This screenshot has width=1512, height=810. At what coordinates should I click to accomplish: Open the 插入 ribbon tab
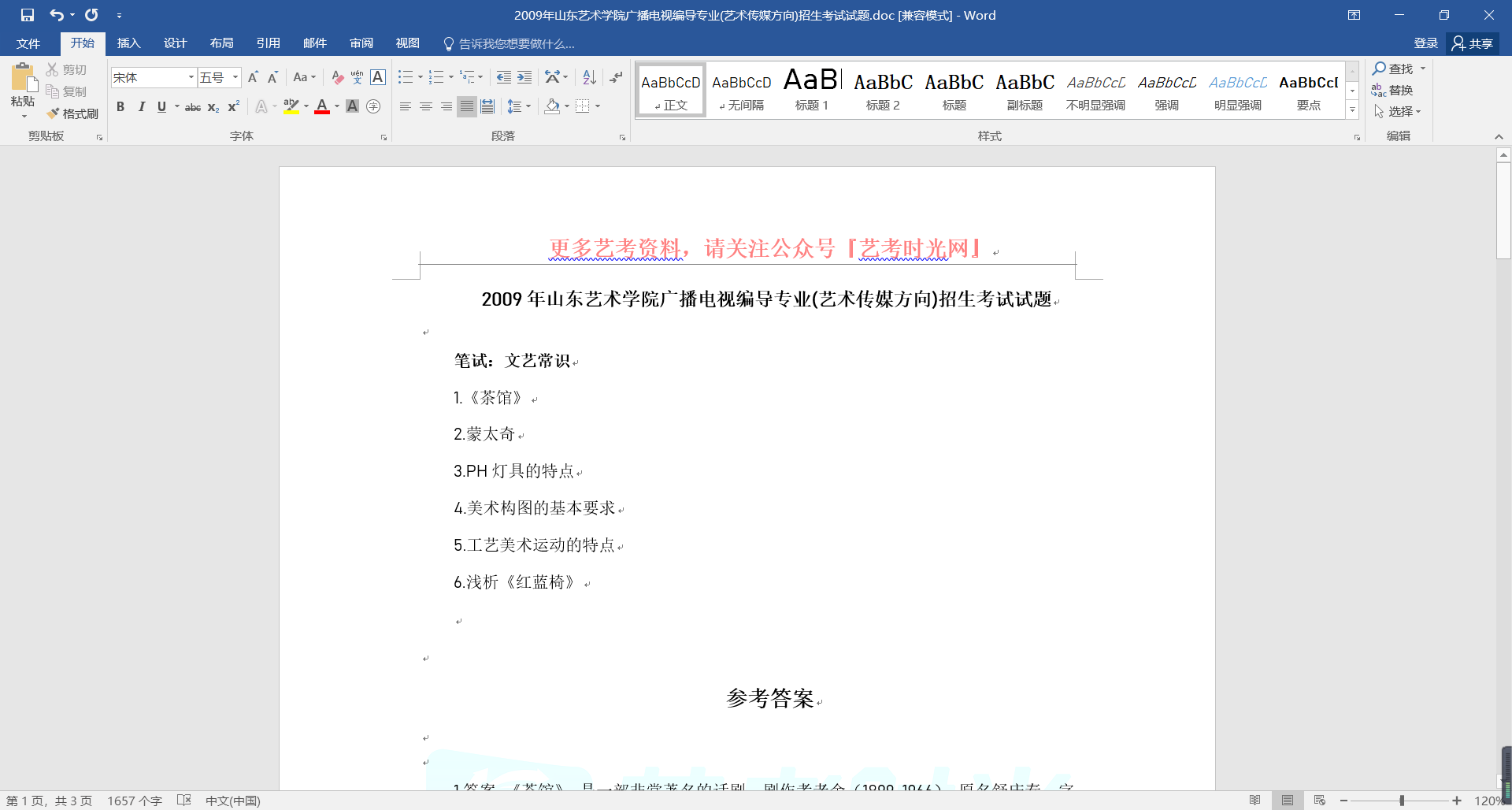pos(128,43)
